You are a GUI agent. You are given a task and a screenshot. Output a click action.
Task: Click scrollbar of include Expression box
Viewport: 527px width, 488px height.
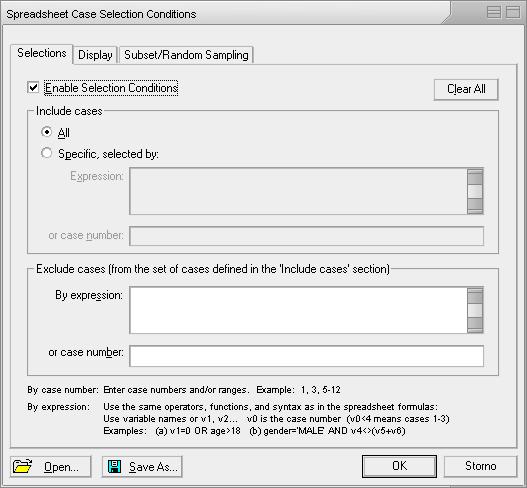pos(475,191)
